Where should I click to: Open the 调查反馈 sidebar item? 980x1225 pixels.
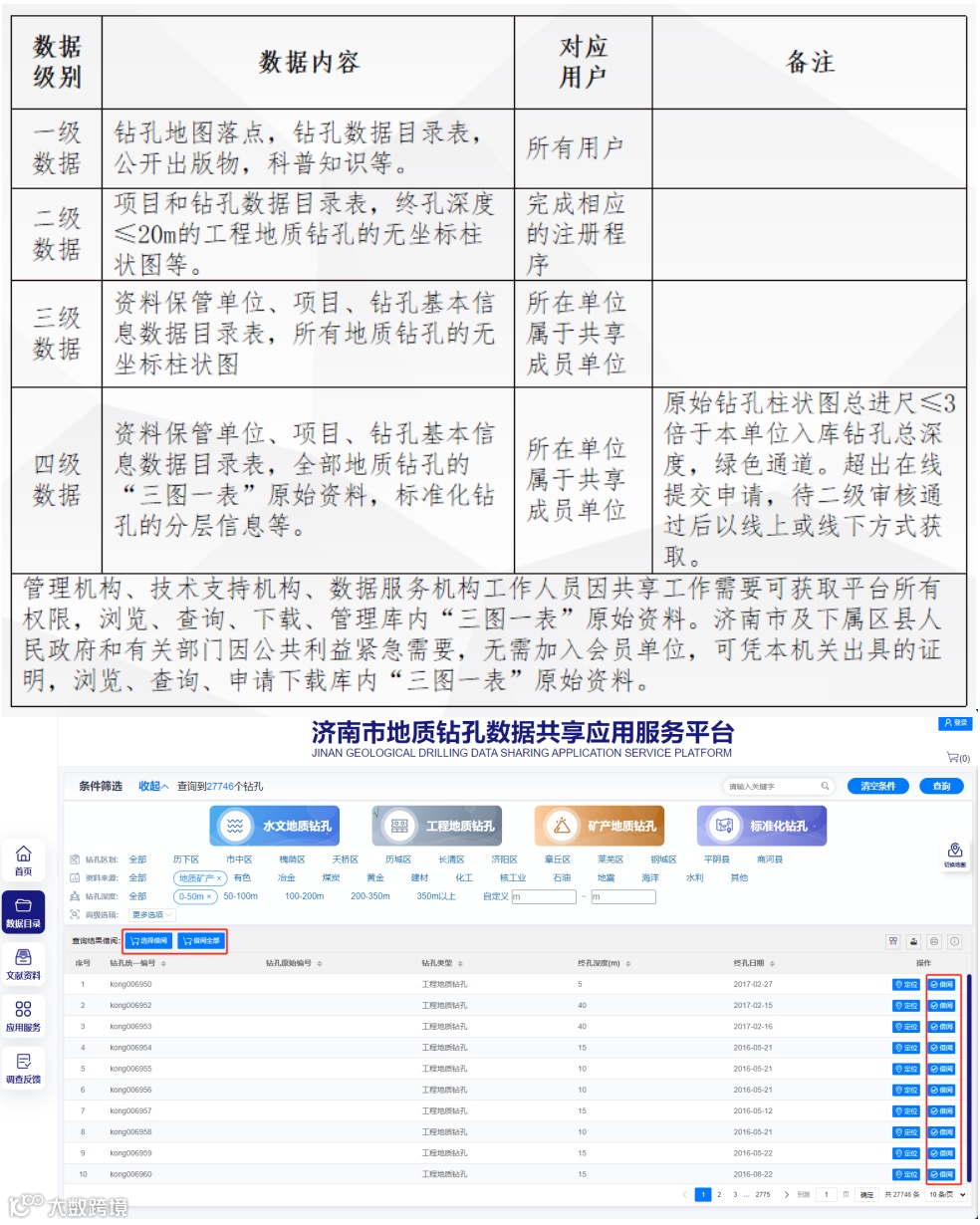click(x=23, y=1068)
